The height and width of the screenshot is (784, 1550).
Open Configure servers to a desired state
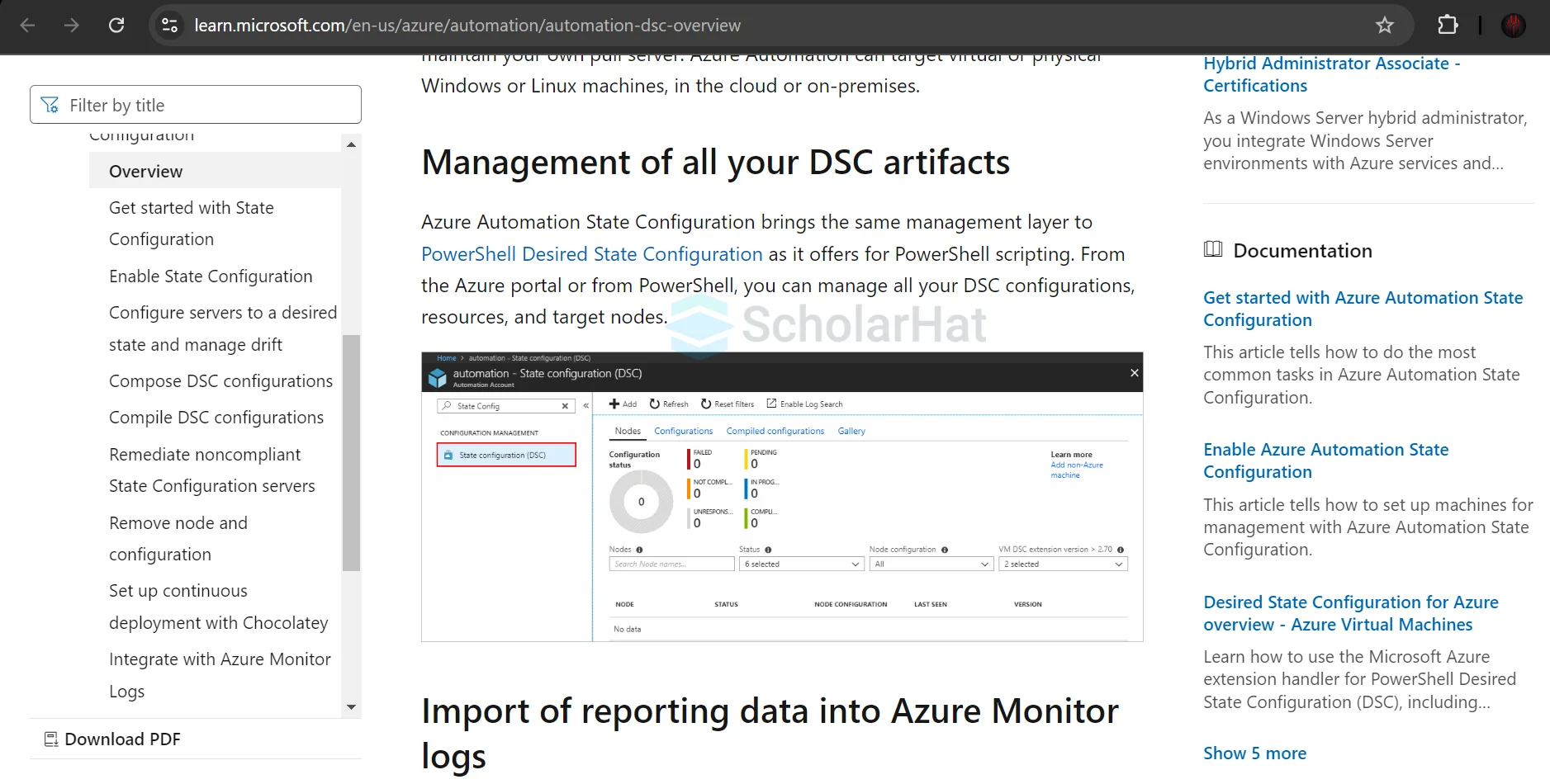[x=223, y=328]
